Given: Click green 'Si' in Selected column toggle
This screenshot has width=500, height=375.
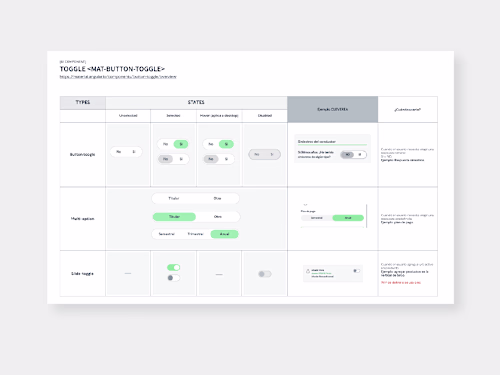Looking at the screenshot, I should [x=181, y=144].
